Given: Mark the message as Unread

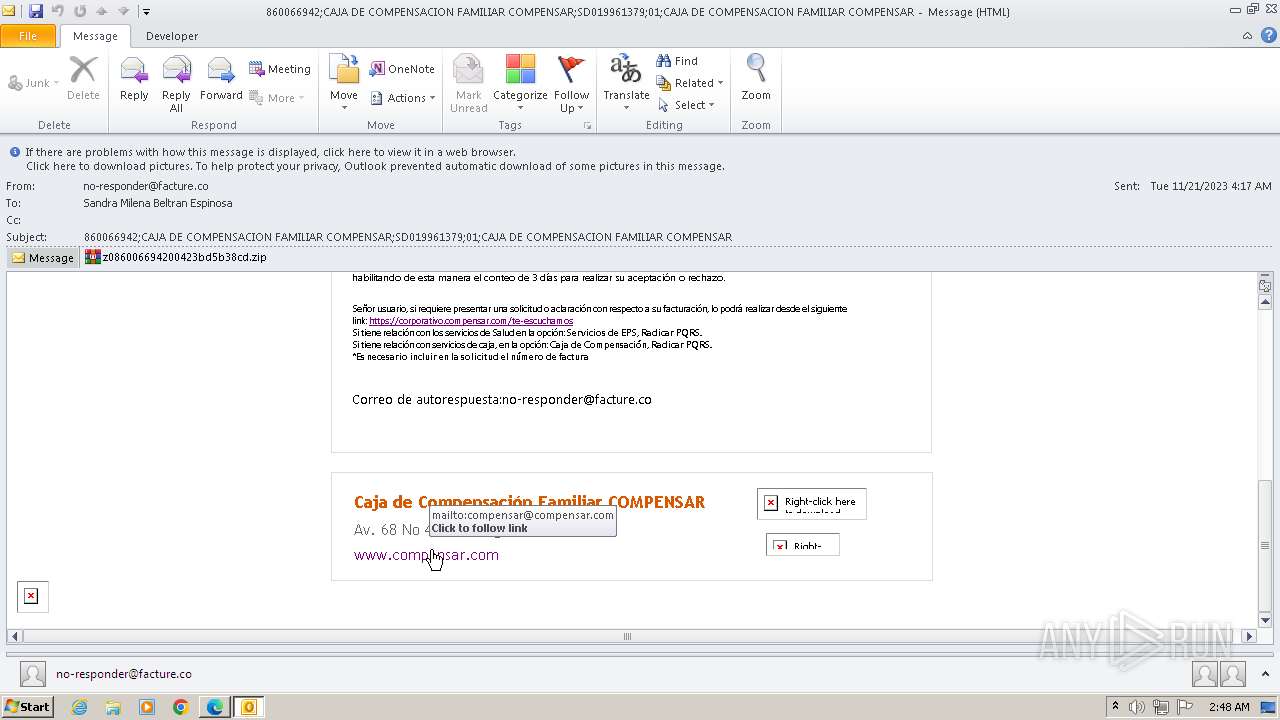Looking at the screenshot, I should coord(468,84).
